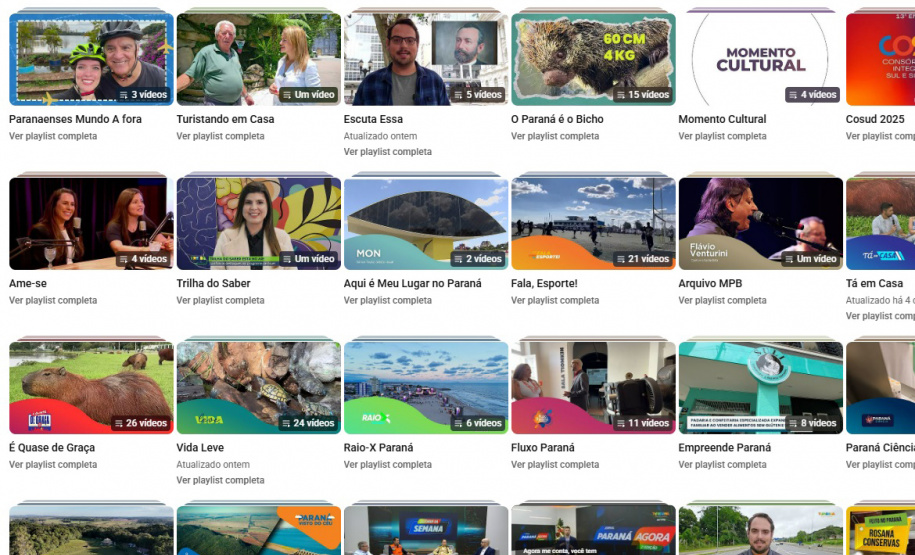View full playlist under Ame-se
This screenshot has height=555, width=915.
click(53, 301)
